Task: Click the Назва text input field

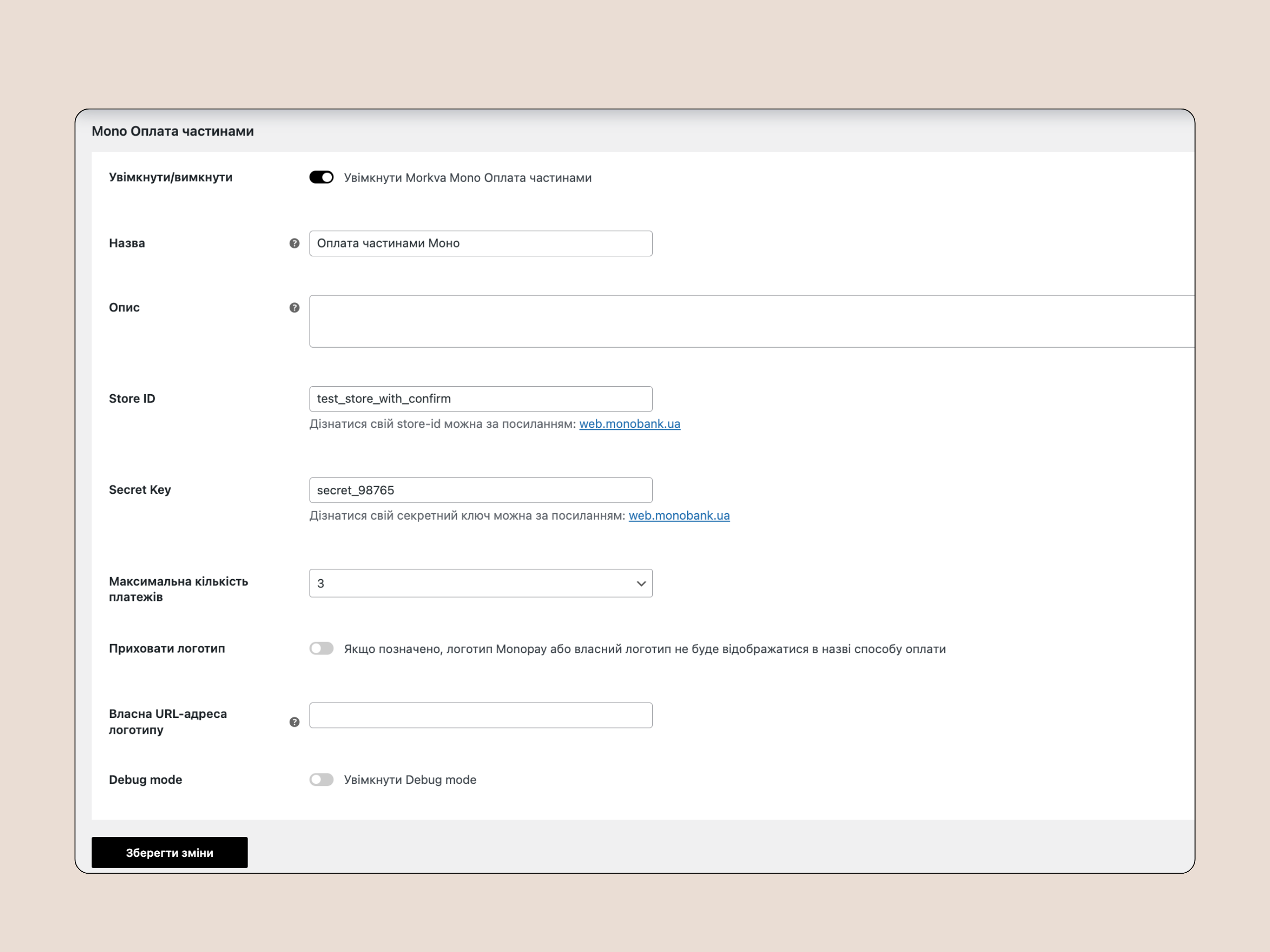Action: tap(480, 243)
